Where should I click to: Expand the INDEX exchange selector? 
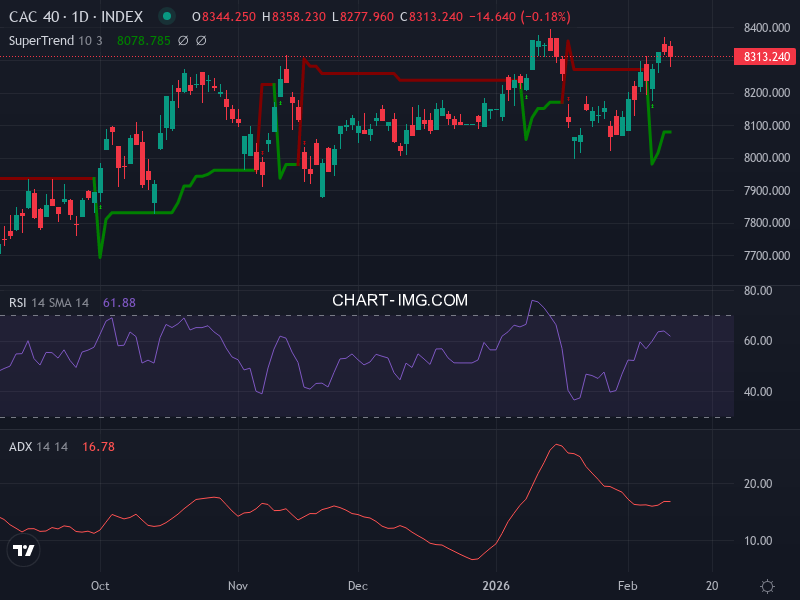[x=120, y=16]
